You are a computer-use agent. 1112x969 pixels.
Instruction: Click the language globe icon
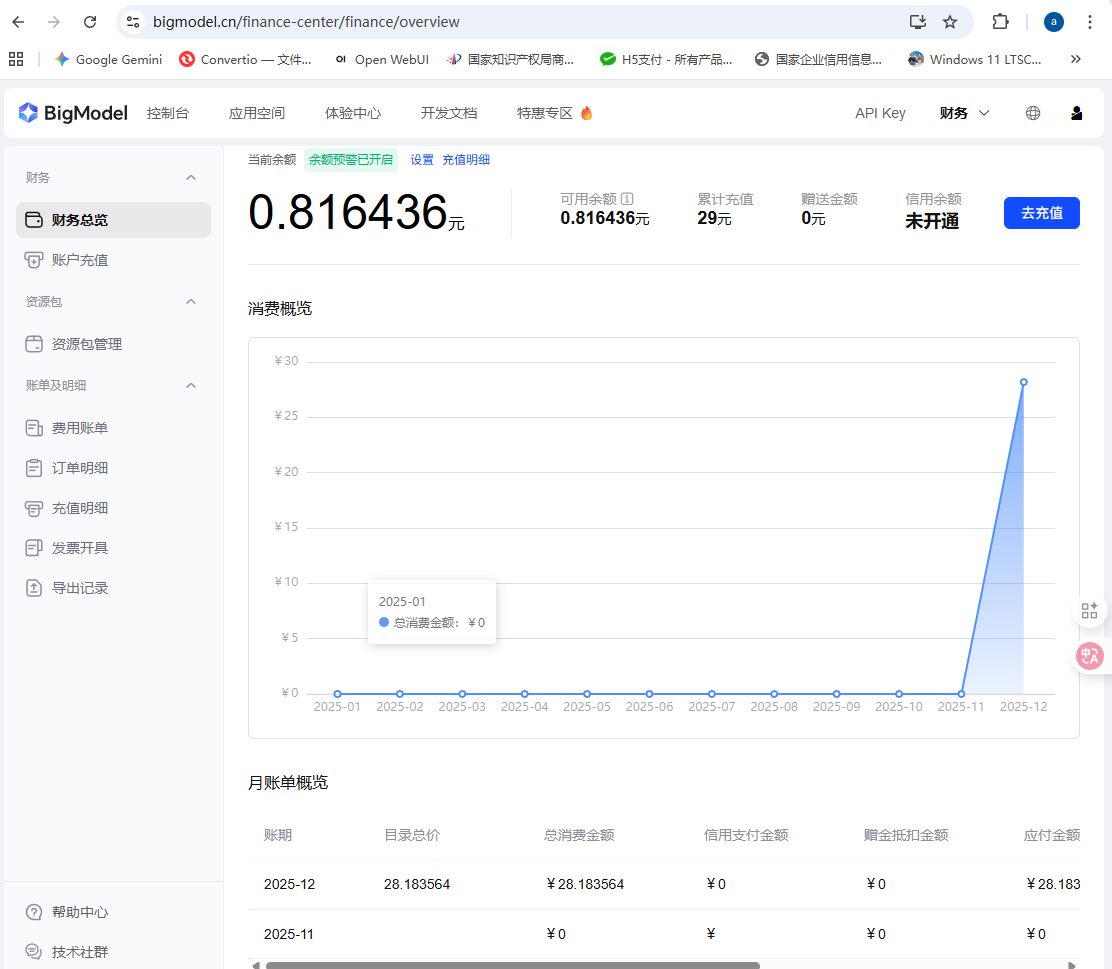(1033, 113)
